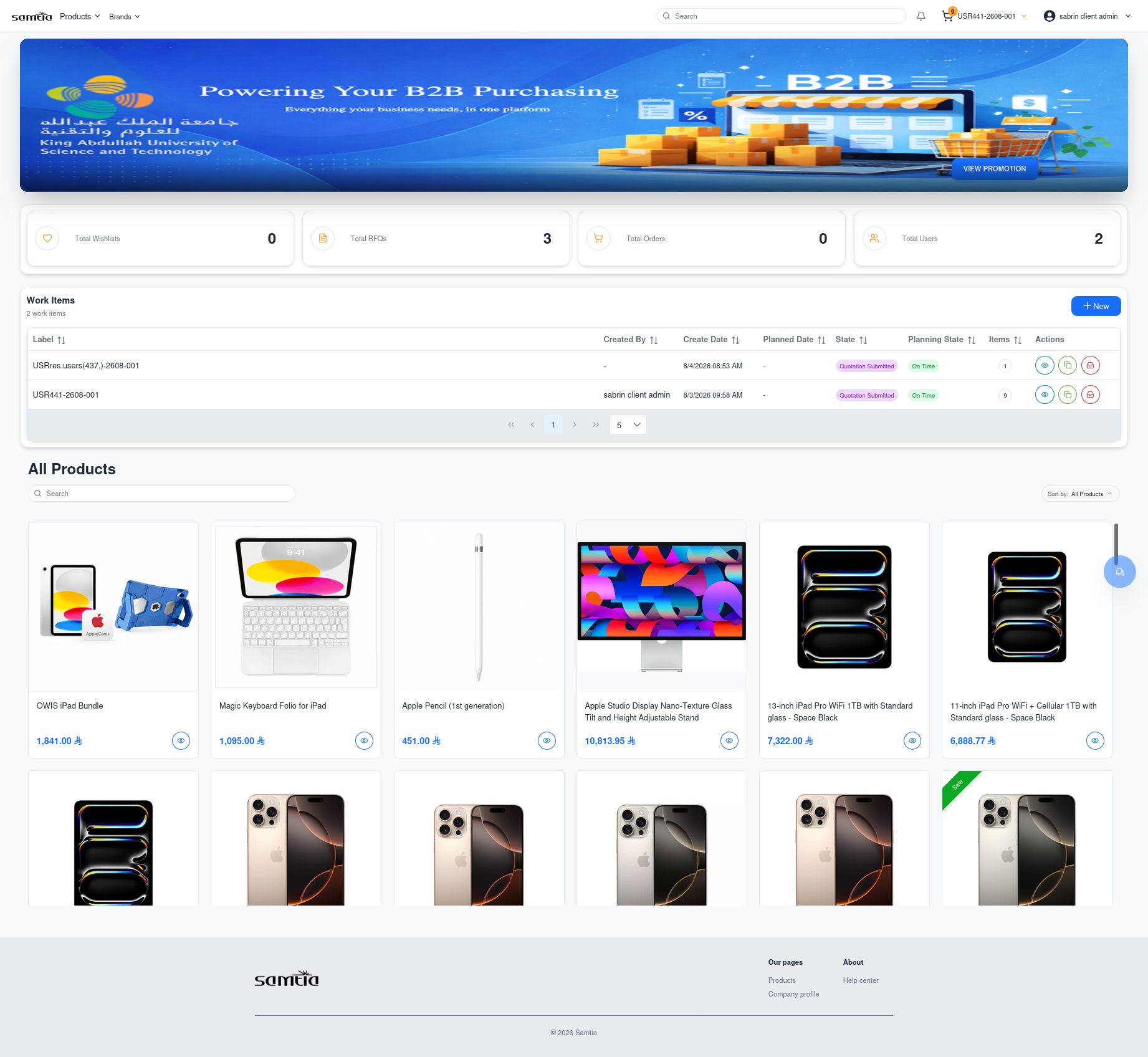
Task: Click the Total RFQs document icon
Action: [323, 238]
